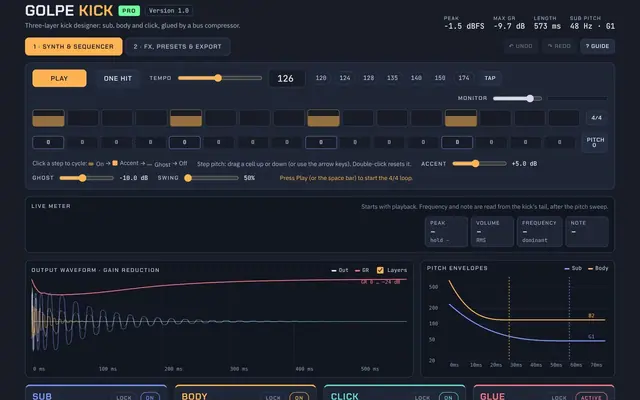Trigger the One Hit button
640x400 pixels.
118,78
